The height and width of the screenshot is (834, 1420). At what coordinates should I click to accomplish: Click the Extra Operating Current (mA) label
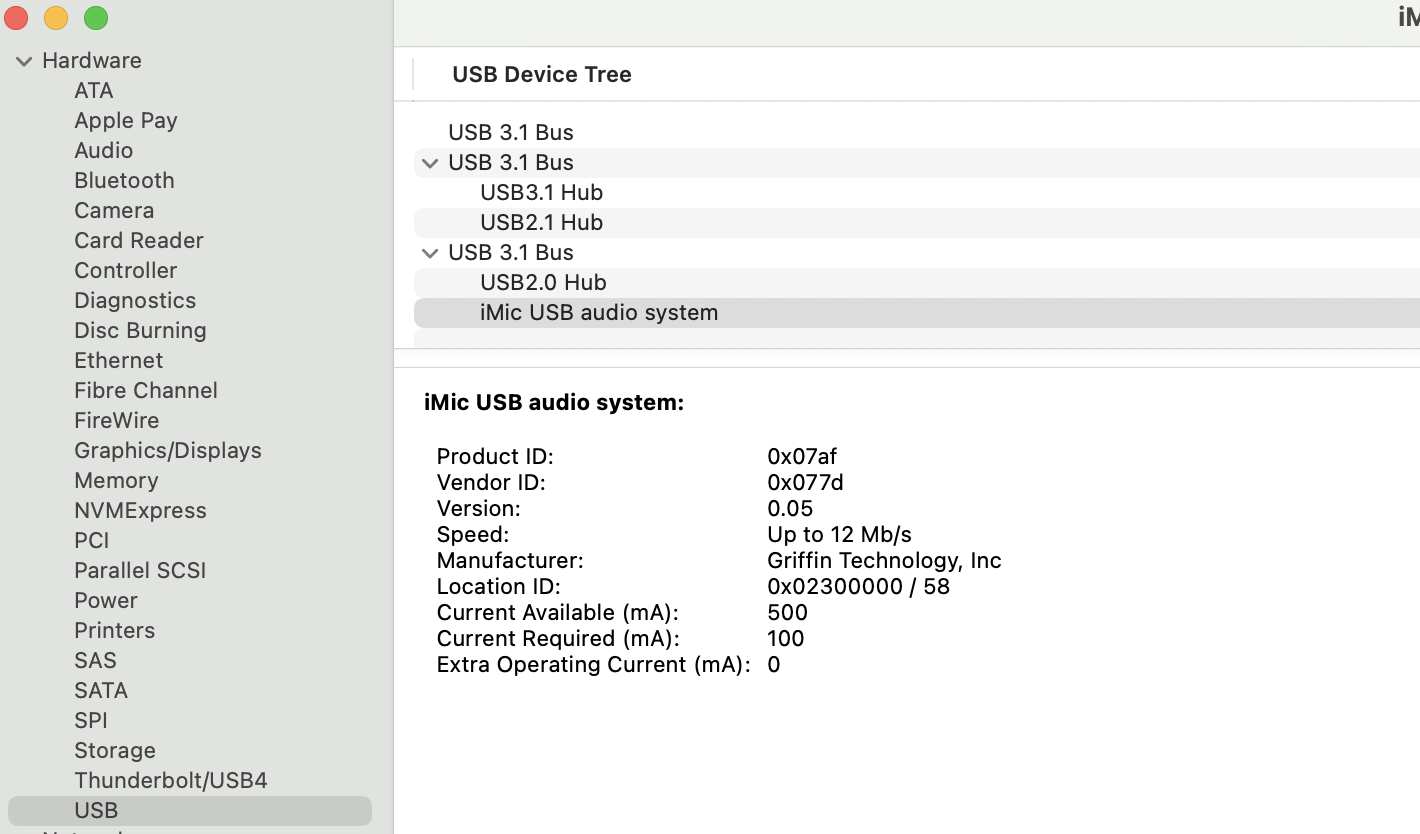pyautogui.click(x=594, y=664)
